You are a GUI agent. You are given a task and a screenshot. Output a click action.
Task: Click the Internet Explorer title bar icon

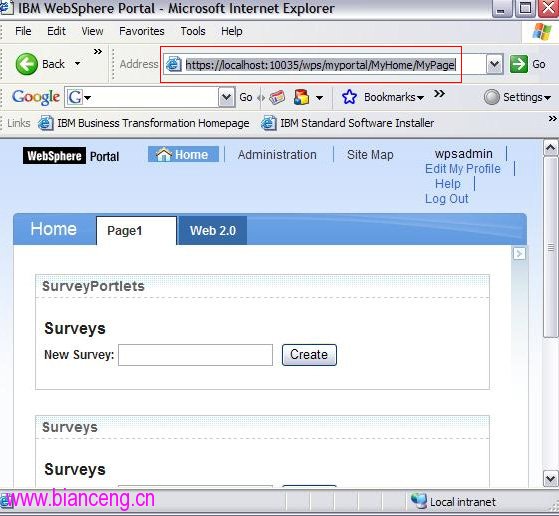[x=6, y=8]
